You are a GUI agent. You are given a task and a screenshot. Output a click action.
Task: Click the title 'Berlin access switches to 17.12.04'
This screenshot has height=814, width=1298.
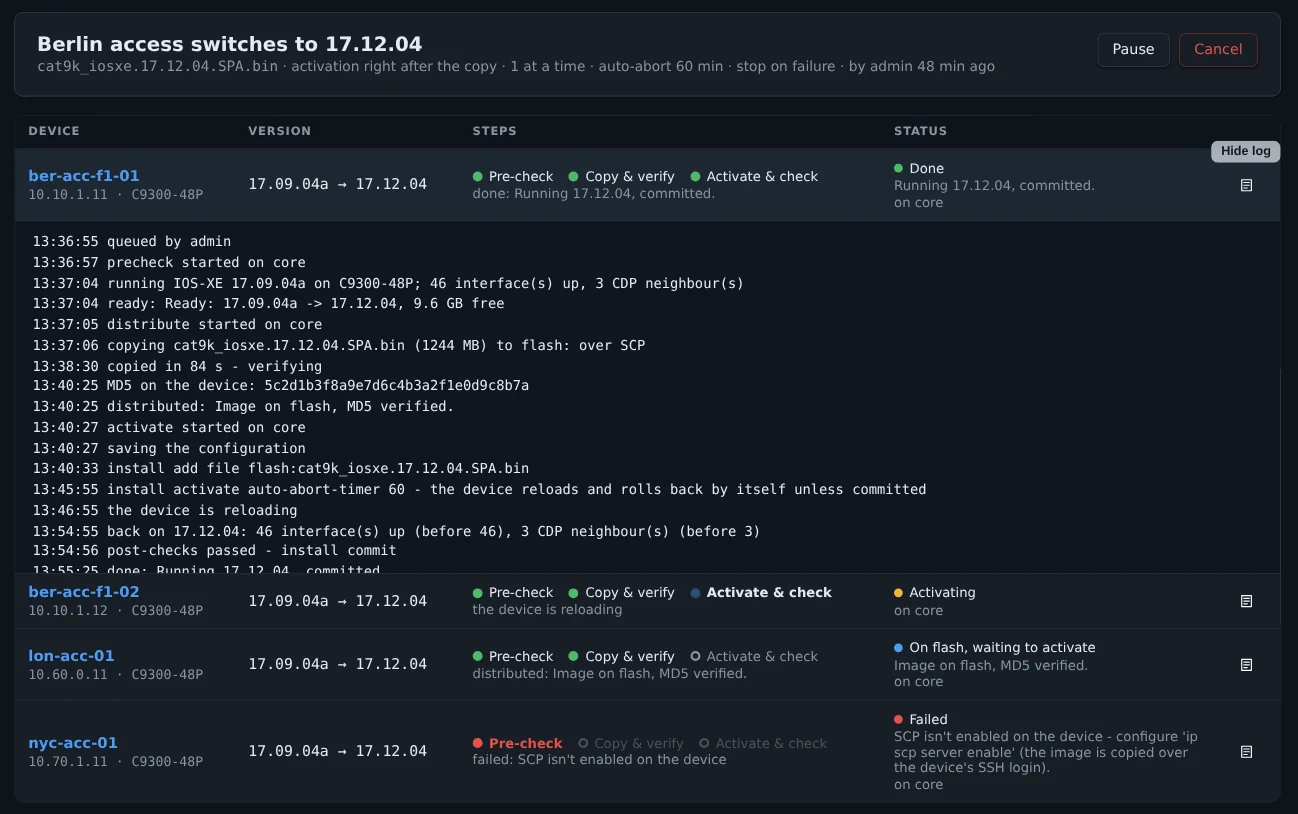click(230, 44)
